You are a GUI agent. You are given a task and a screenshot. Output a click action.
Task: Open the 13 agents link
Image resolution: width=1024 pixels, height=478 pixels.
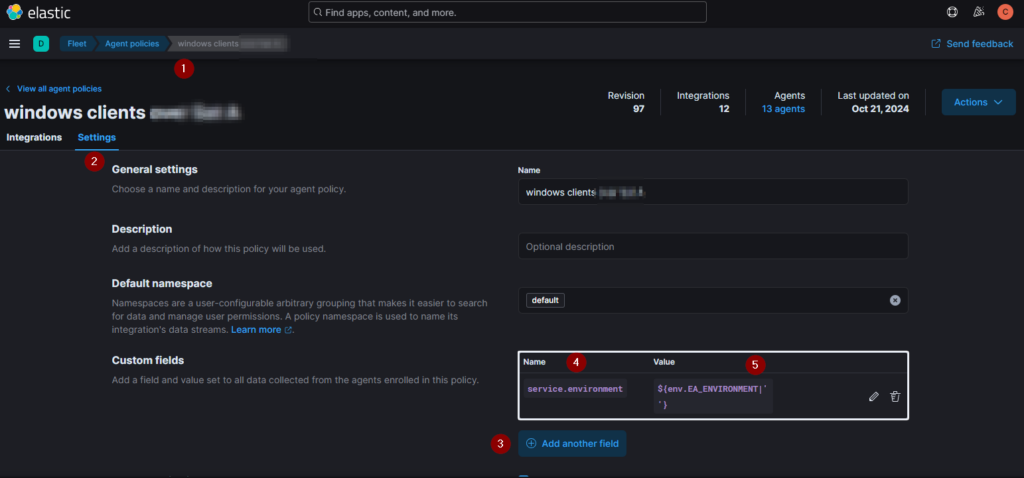click(x=783, y=109)
